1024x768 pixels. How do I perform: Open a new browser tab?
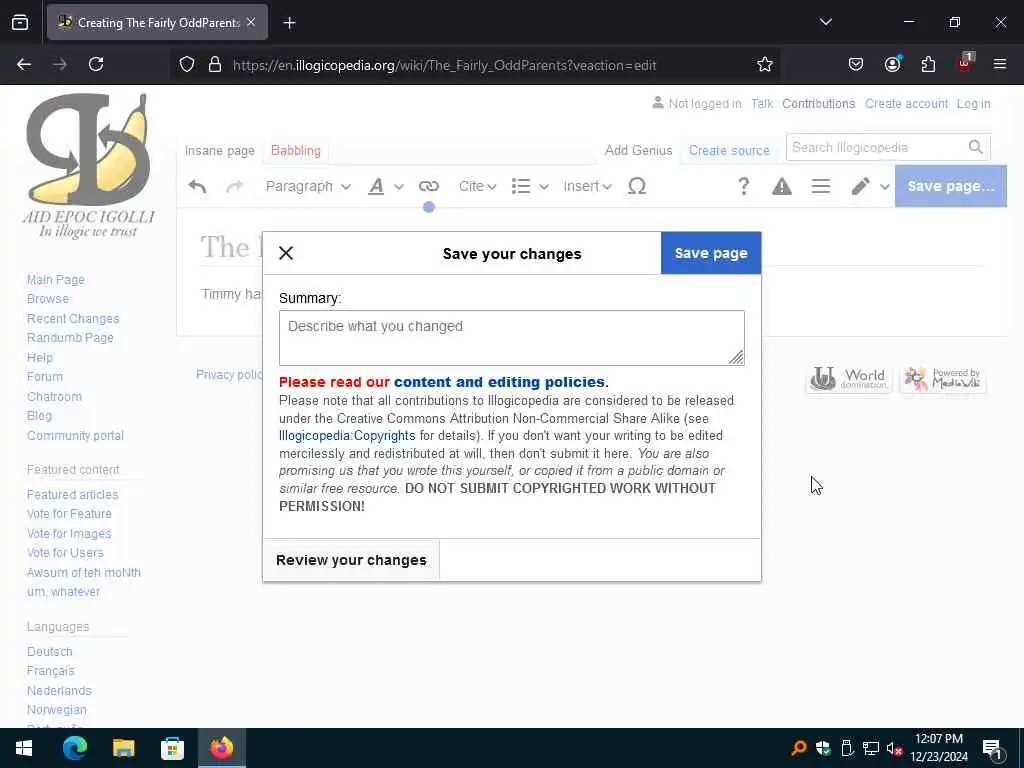coord(289,23)
